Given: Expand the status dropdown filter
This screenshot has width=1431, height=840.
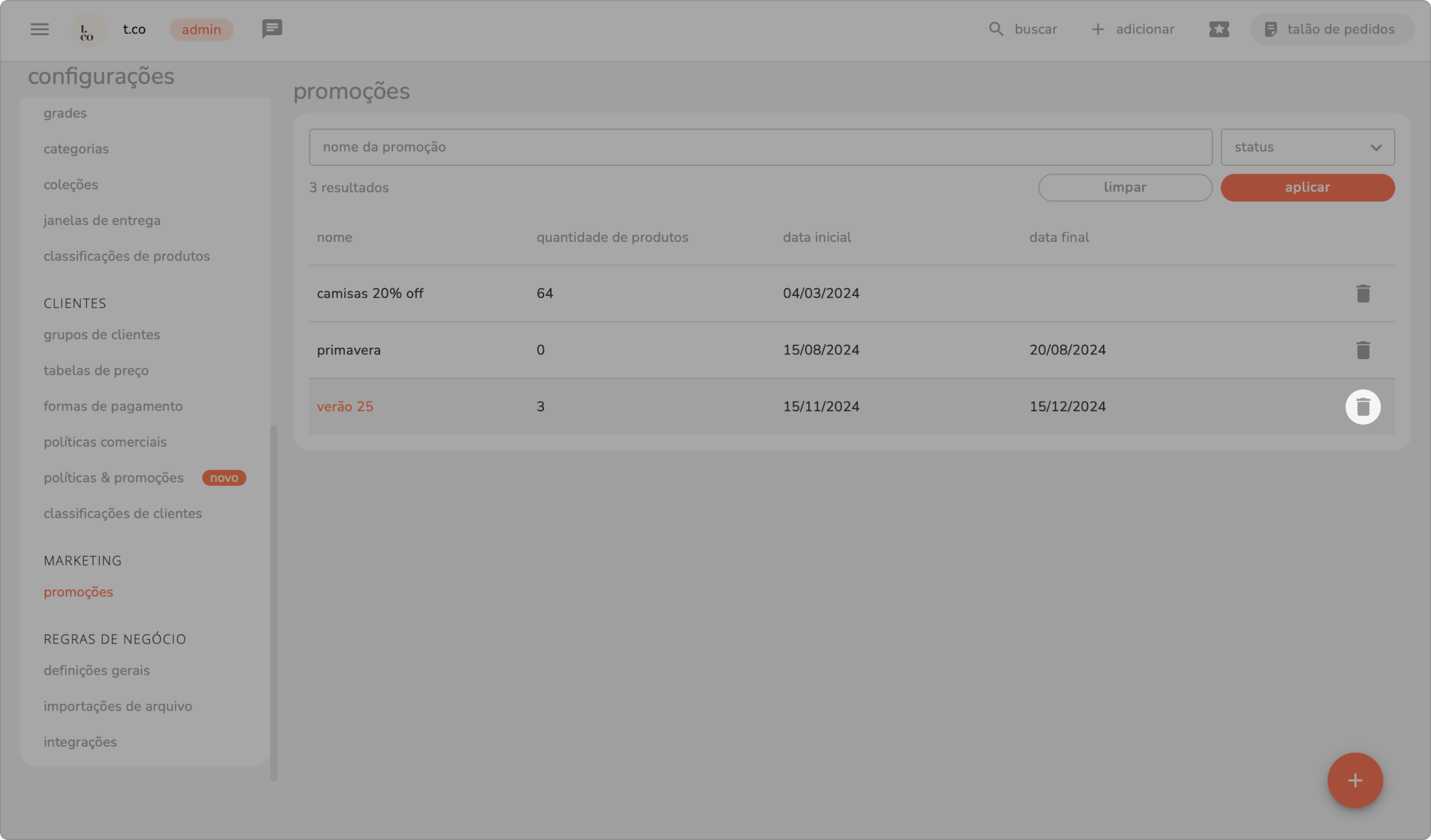Looking at the screenshot, I should (x=1307, y=147).
